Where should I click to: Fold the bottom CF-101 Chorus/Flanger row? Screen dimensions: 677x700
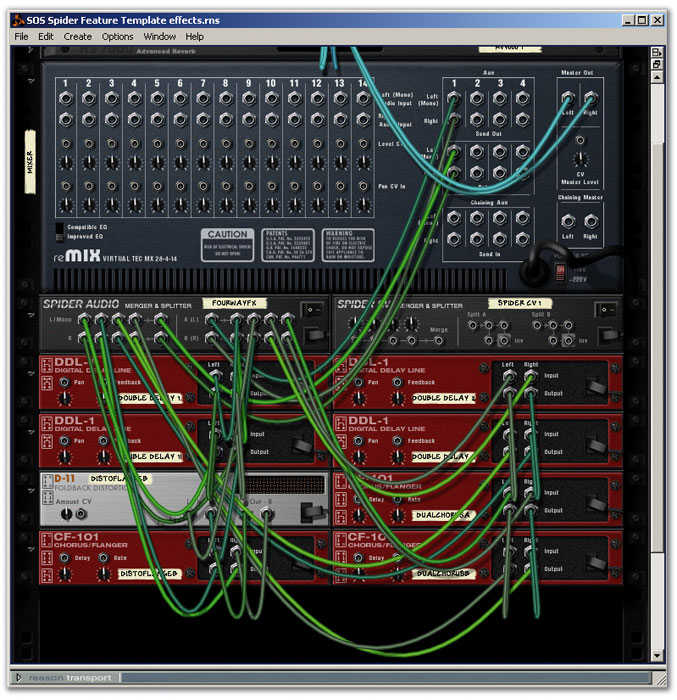click(x=31, y=549)
